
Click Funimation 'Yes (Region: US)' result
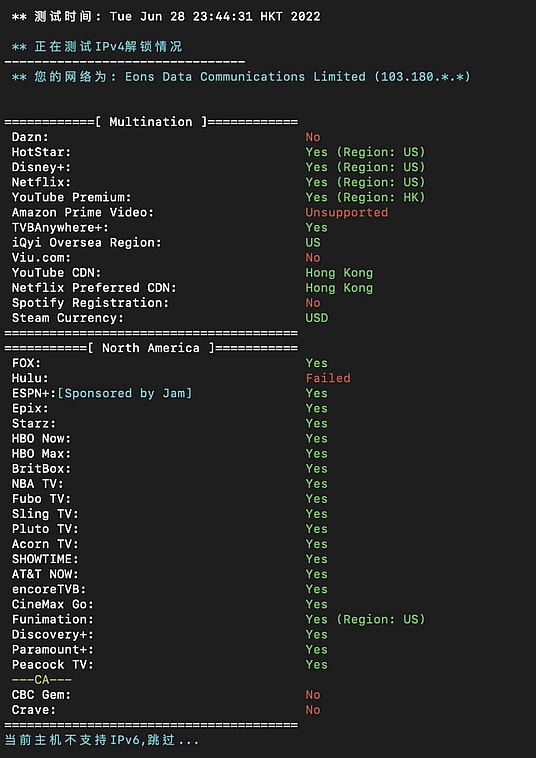pos(365,620)
